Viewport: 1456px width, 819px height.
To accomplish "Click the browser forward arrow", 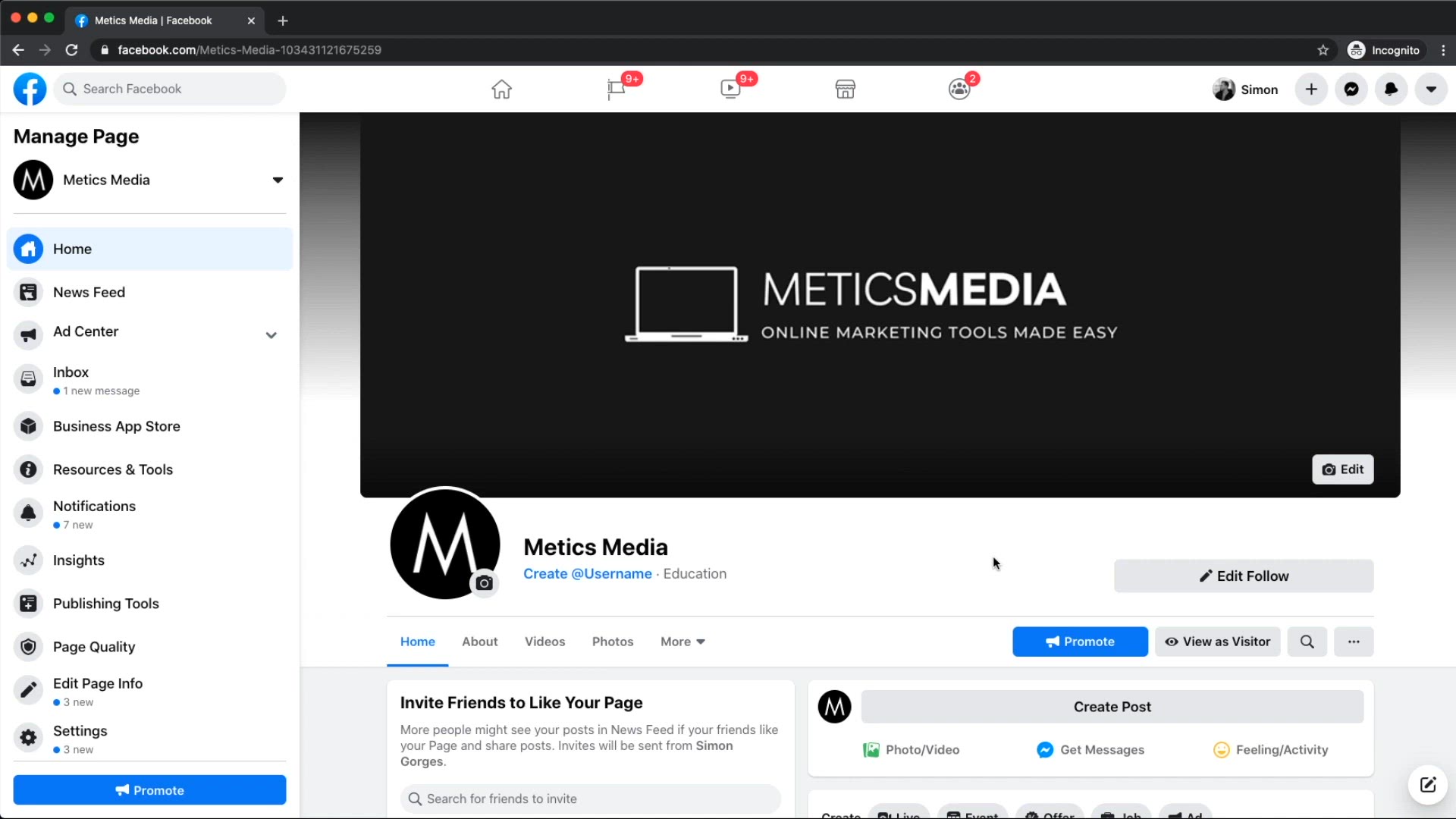I will pyautogui.click(x=45, y=50).
